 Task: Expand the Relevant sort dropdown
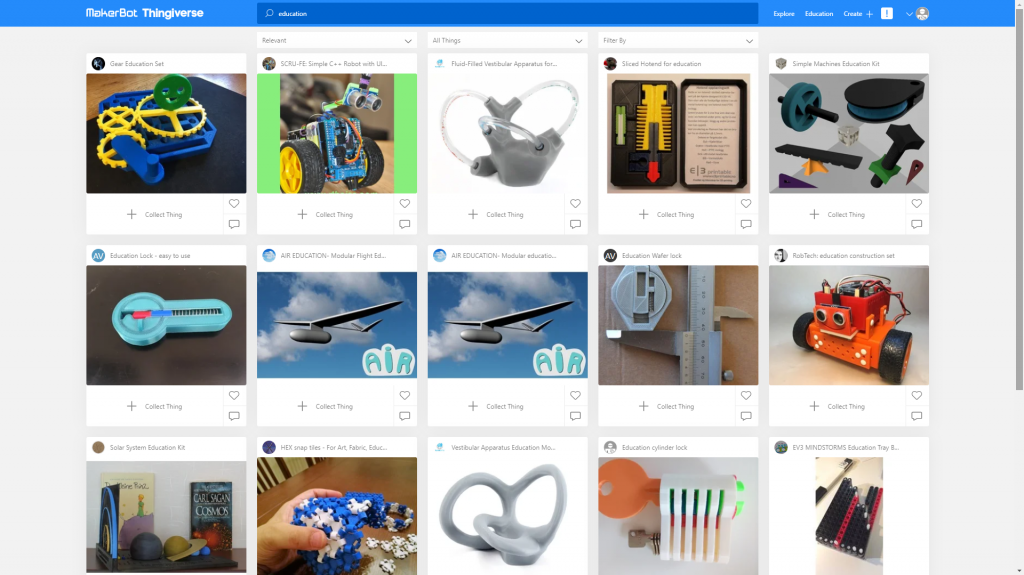point(336,41)
